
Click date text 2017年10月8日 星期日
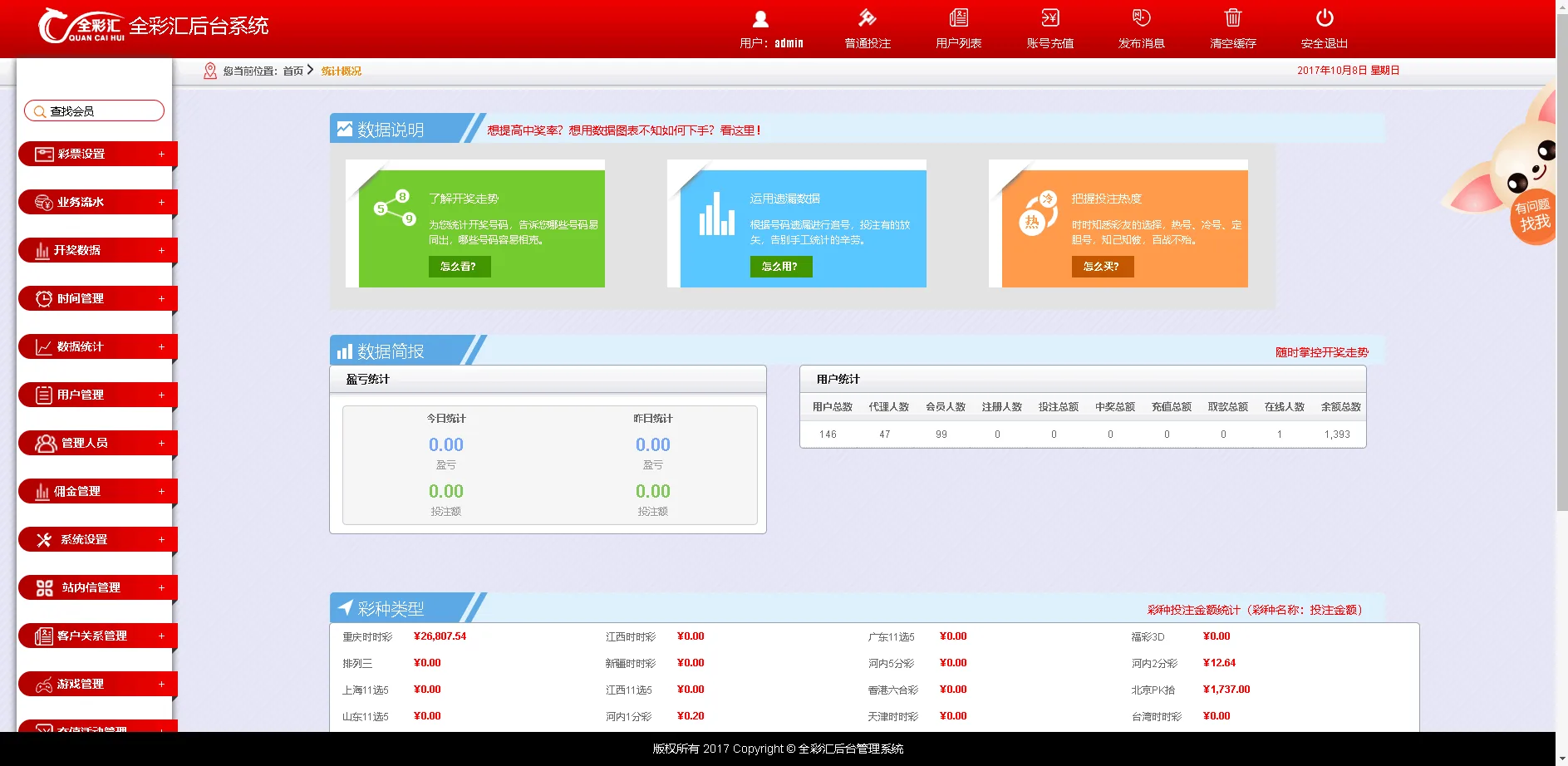click(1349, 71)
